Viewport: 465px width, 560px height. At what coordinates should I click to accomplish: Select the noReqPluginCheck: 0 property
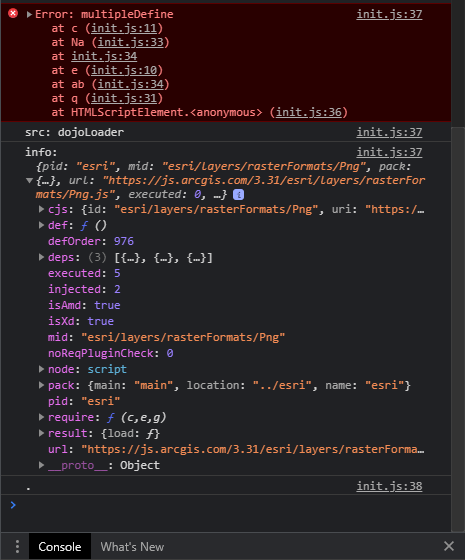click(x=110, y=353)
